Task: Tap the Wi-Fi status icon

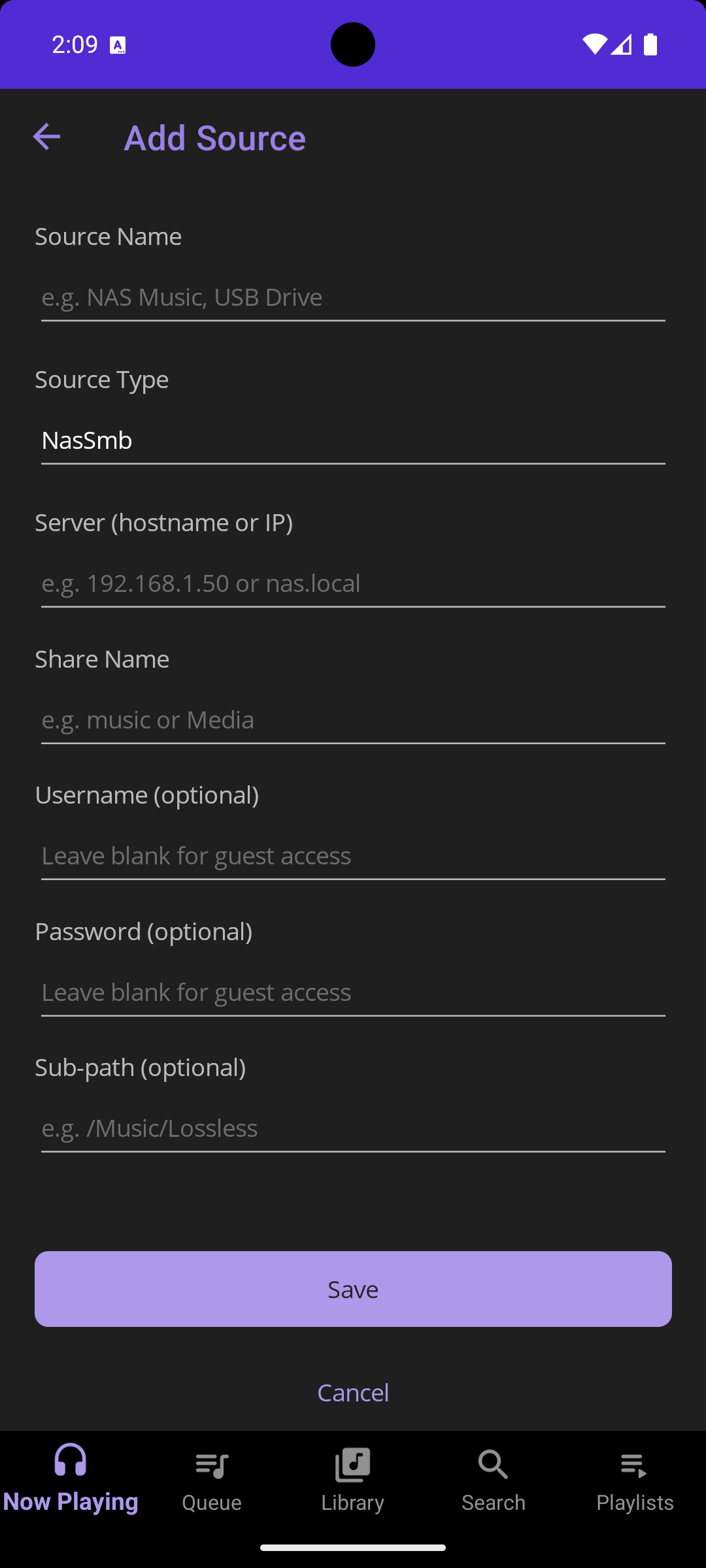Action: (594, 44)
